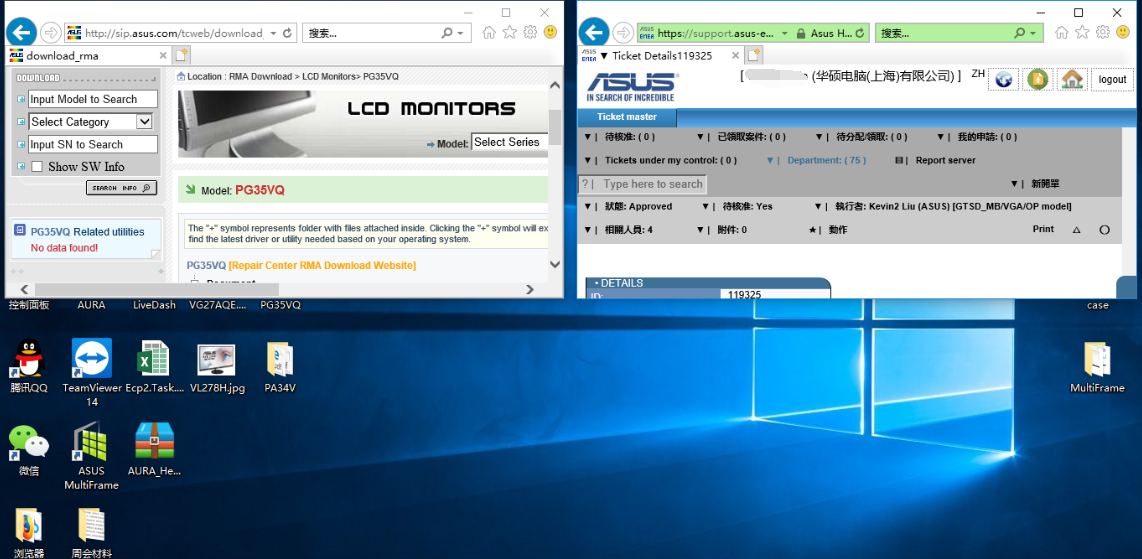Open Home icon in Ticket Details browser toolbar
This screenshot has height=559, width=1142.
click(1062, 33)
